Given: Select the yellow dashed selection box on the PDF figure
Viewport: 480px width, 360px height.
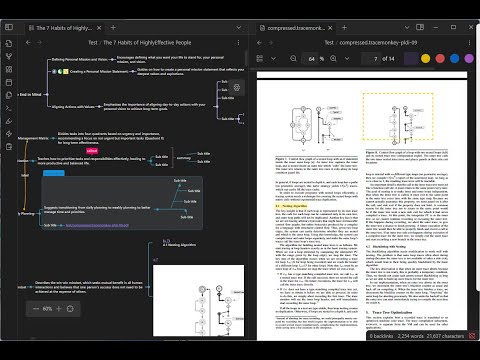Looking at the screenshot, I should [x=398, y=116].
